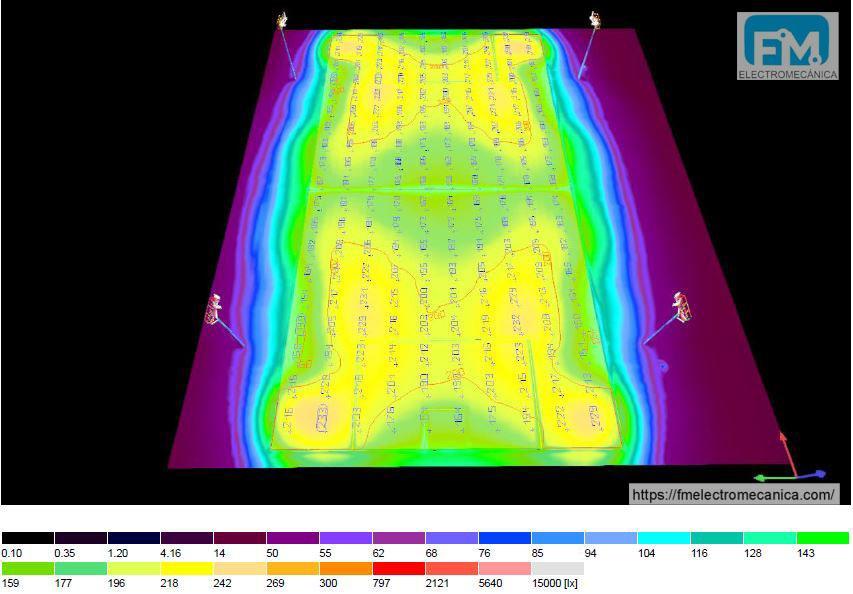853x594 pixels.
Task: Pick the blue 76 lux legend swatch
Action: coord(505,538)
